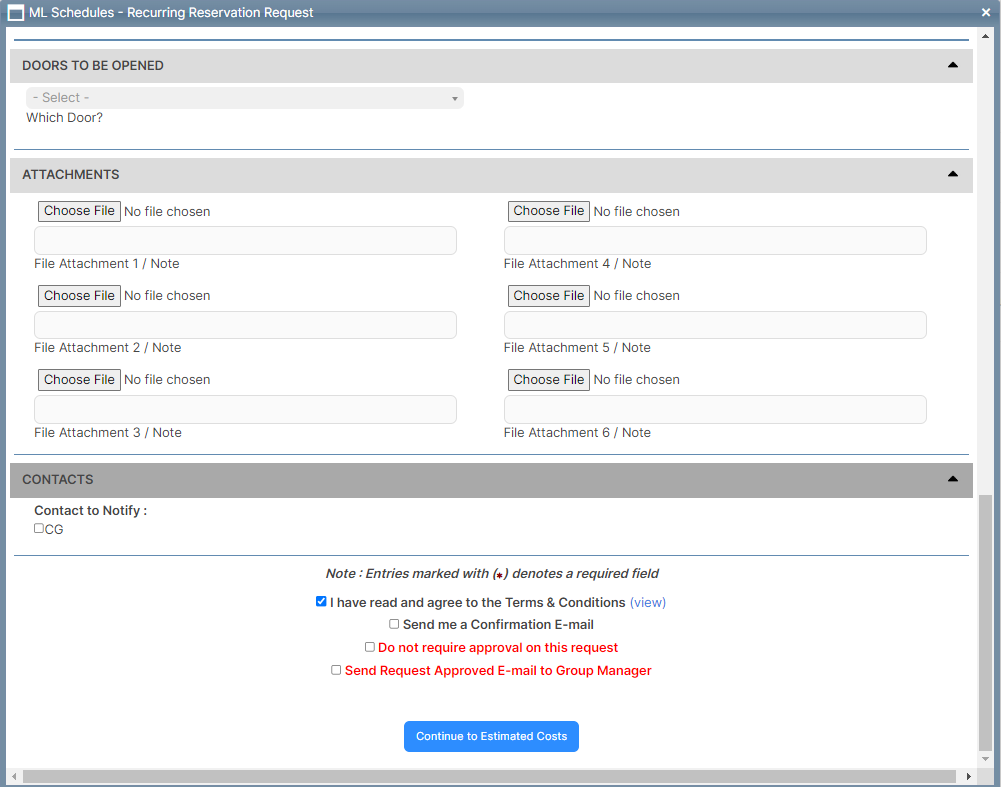Check Send Request Approved E-mail to Group Manager
Image resolution: width=1001 pixels, height=787 pixels.
point(336,670)
